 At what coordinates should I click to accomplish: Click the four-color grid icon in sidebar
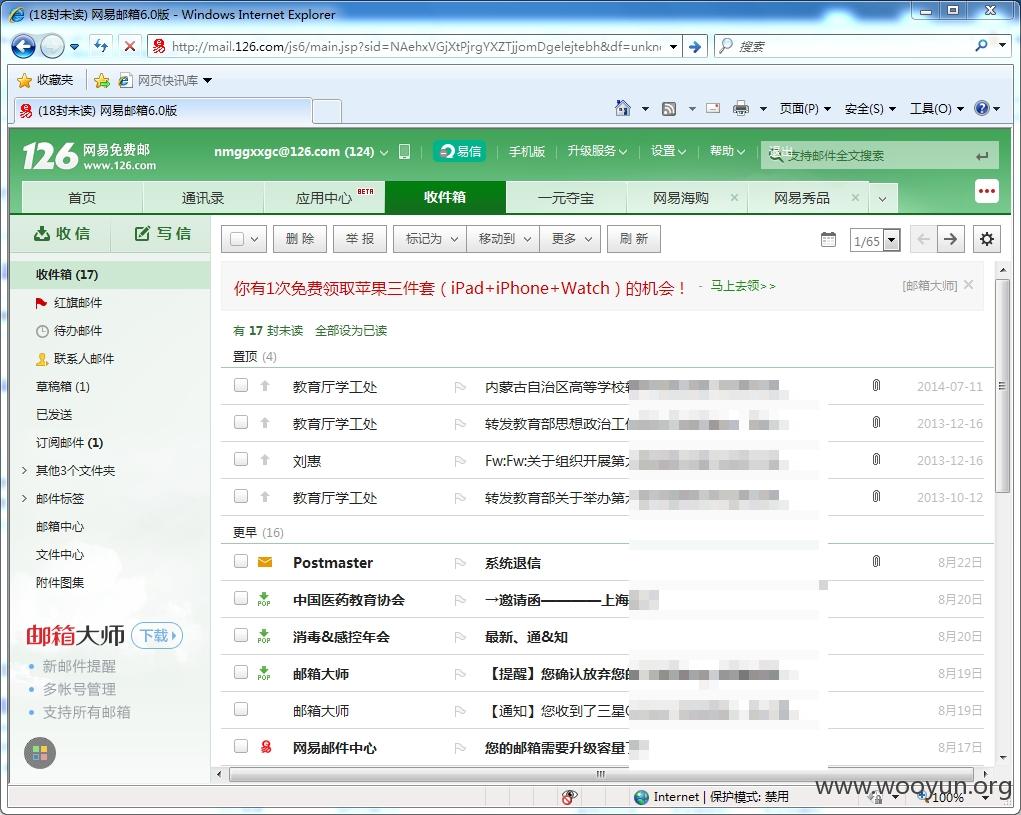(40, 753)
